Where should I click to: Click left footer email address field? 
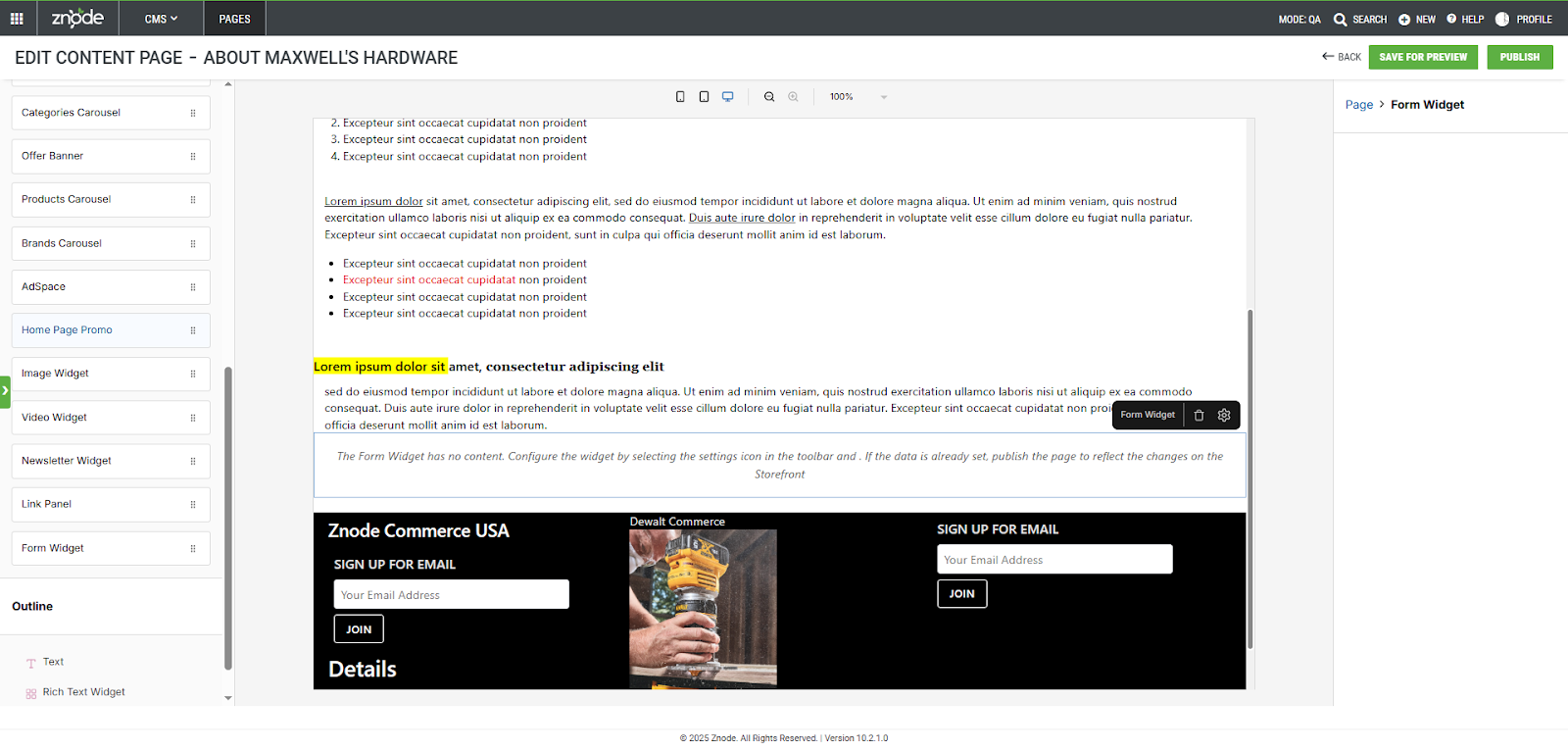coord(451,594)
